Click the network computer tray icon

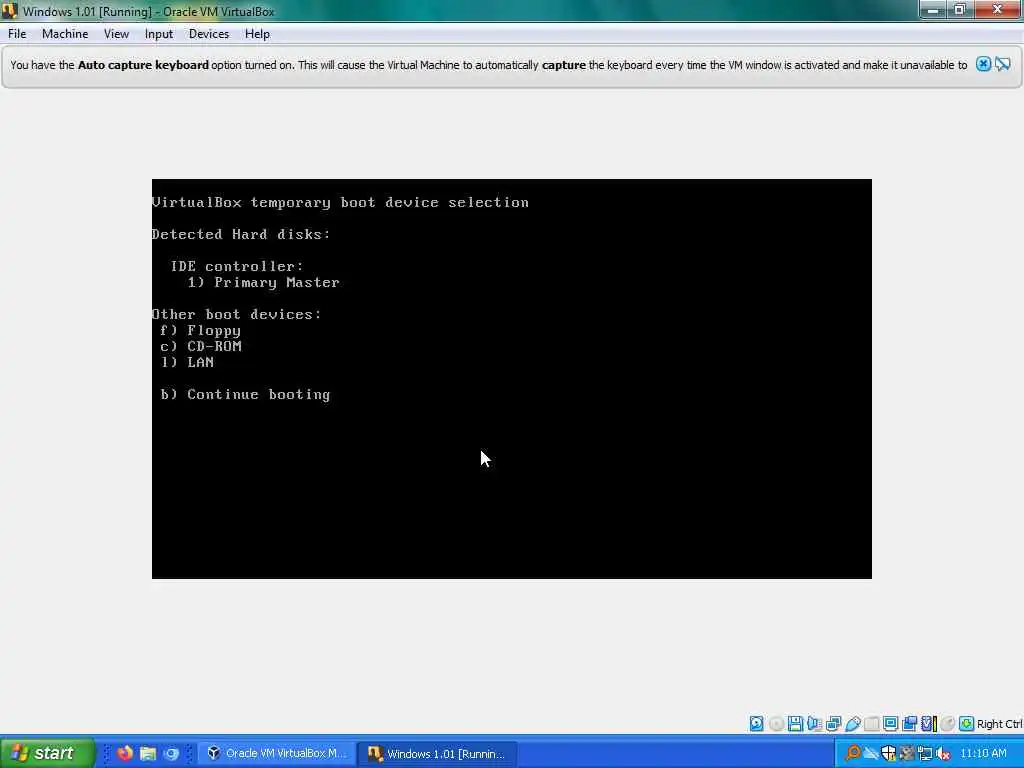925,754
